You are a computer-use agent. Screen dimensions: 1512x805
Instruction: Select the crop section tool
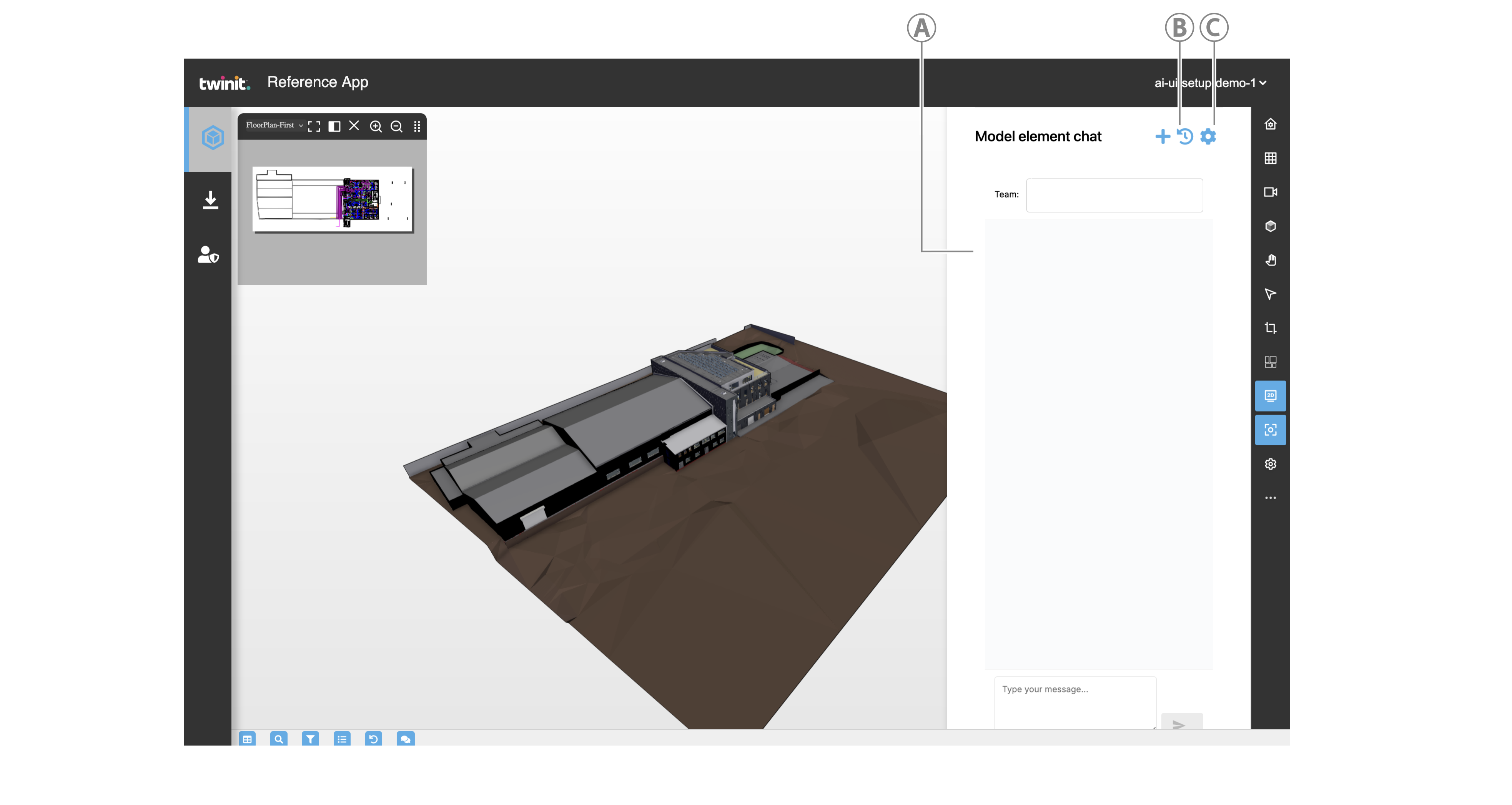(1270, 328)
